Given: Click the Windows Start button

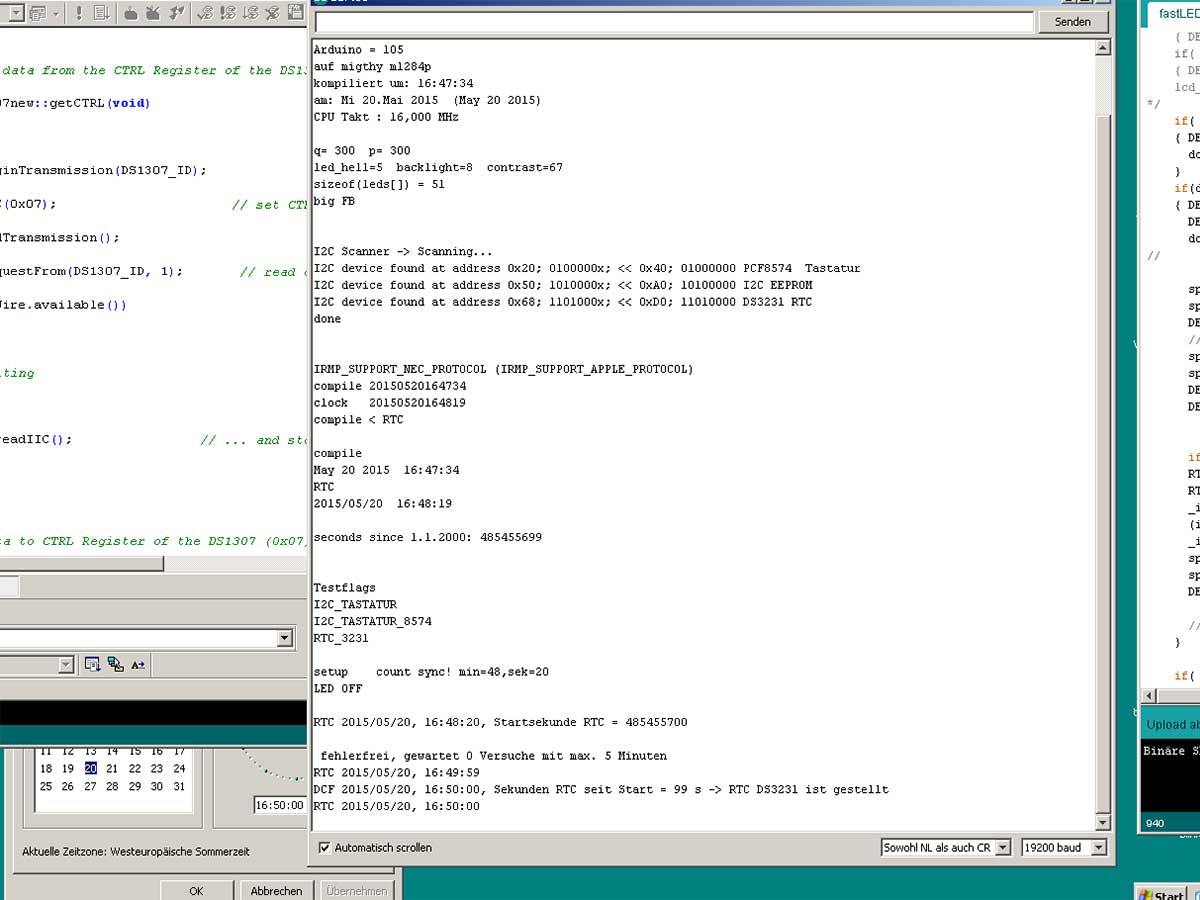Looking at the screenshot, I should click(x=1161, y=894).
